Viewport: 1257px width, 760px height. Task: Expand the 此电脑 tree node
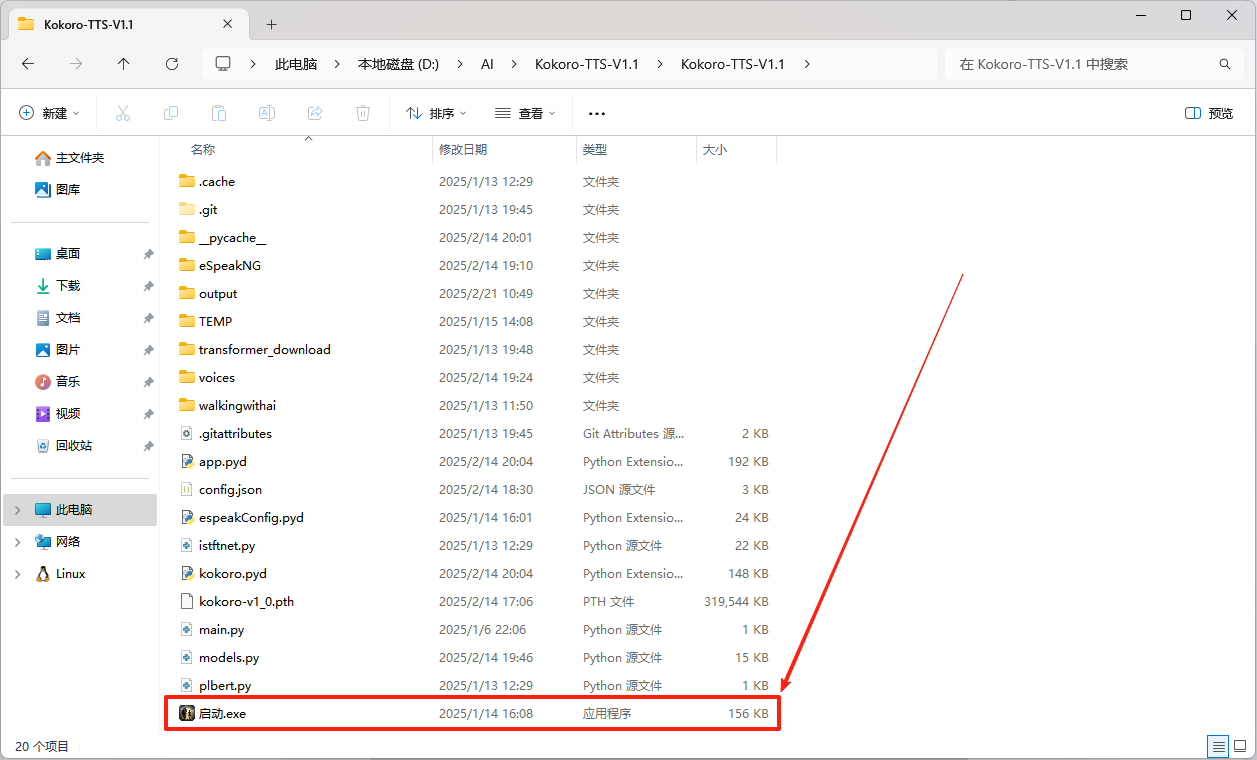[17, 510]
